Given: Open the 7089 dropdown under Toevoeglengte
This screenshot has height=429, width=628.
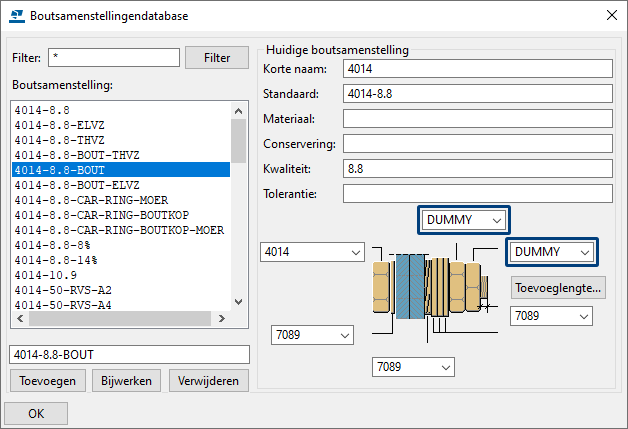Looking at the screenshot, I should click(x=551, y=316).
